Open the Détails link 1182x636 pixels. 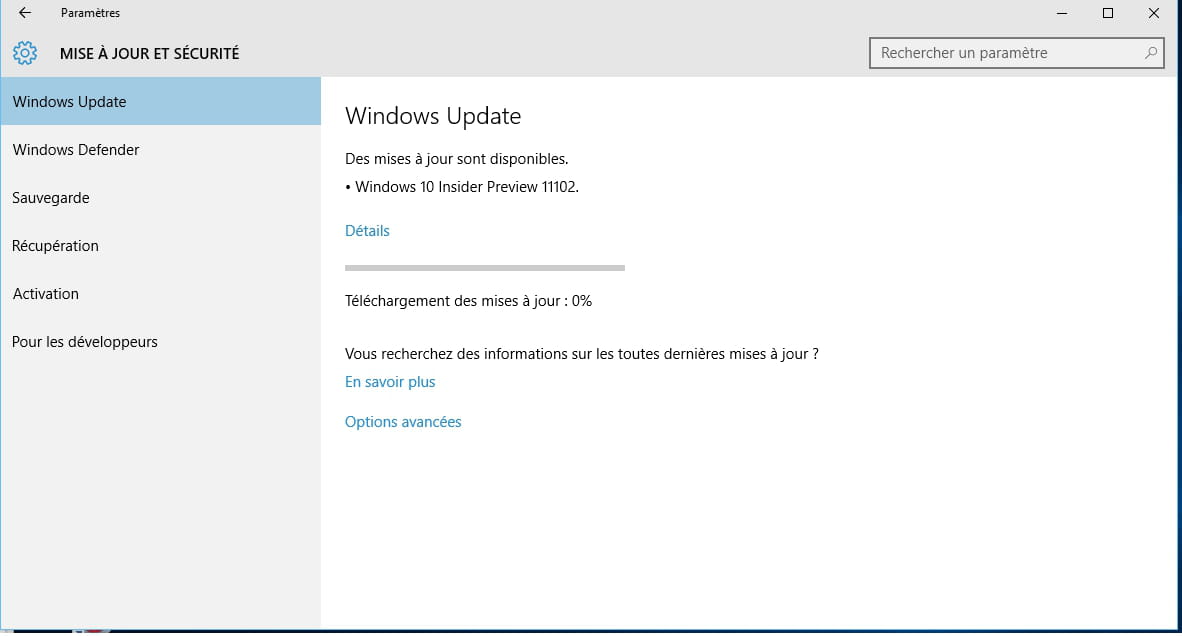[367, 231]
